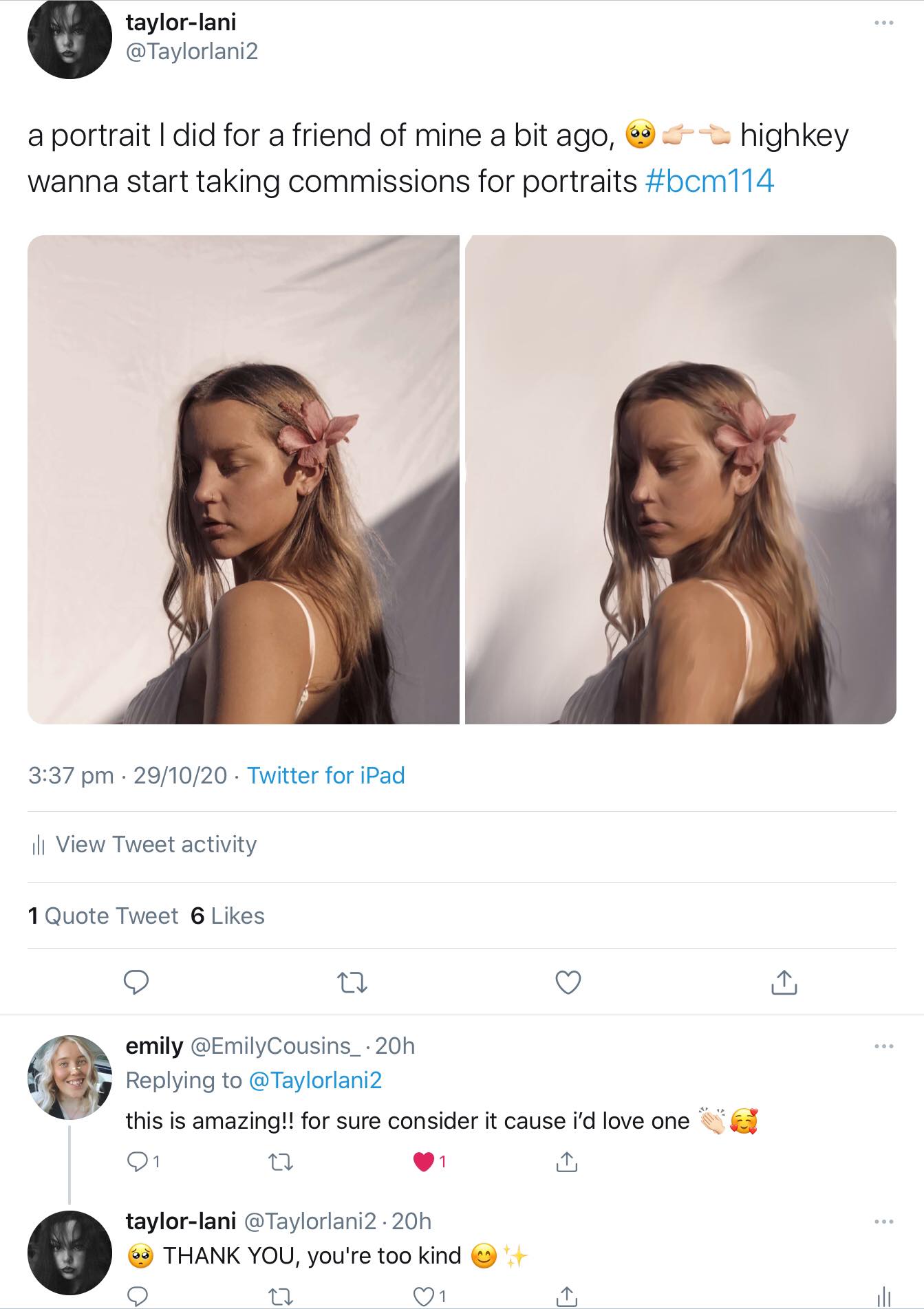This screenshot has height=1309, width=924.
Task: Share the main portrait tweet
Action: point(784,982)
